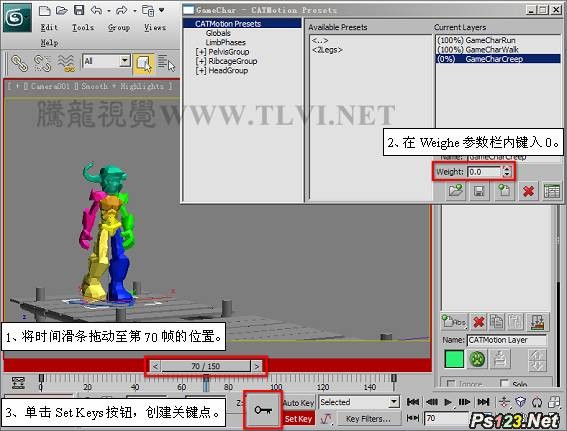Click the Open File folder icon
The height and width of the screenshot is (431, 567).
tap(62, 10)
